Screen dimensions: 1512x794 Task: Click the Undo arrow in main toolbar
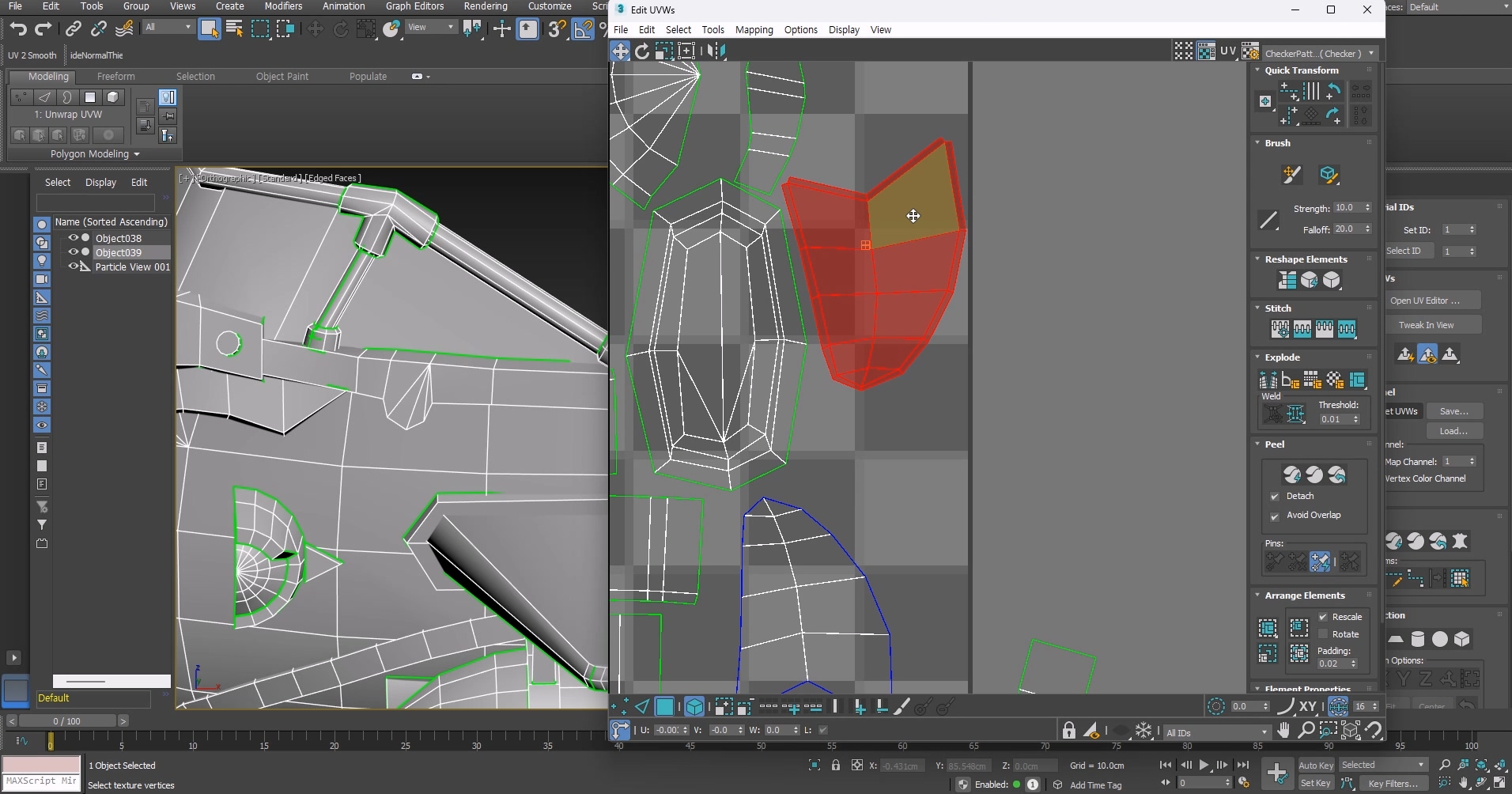(17, 29)
